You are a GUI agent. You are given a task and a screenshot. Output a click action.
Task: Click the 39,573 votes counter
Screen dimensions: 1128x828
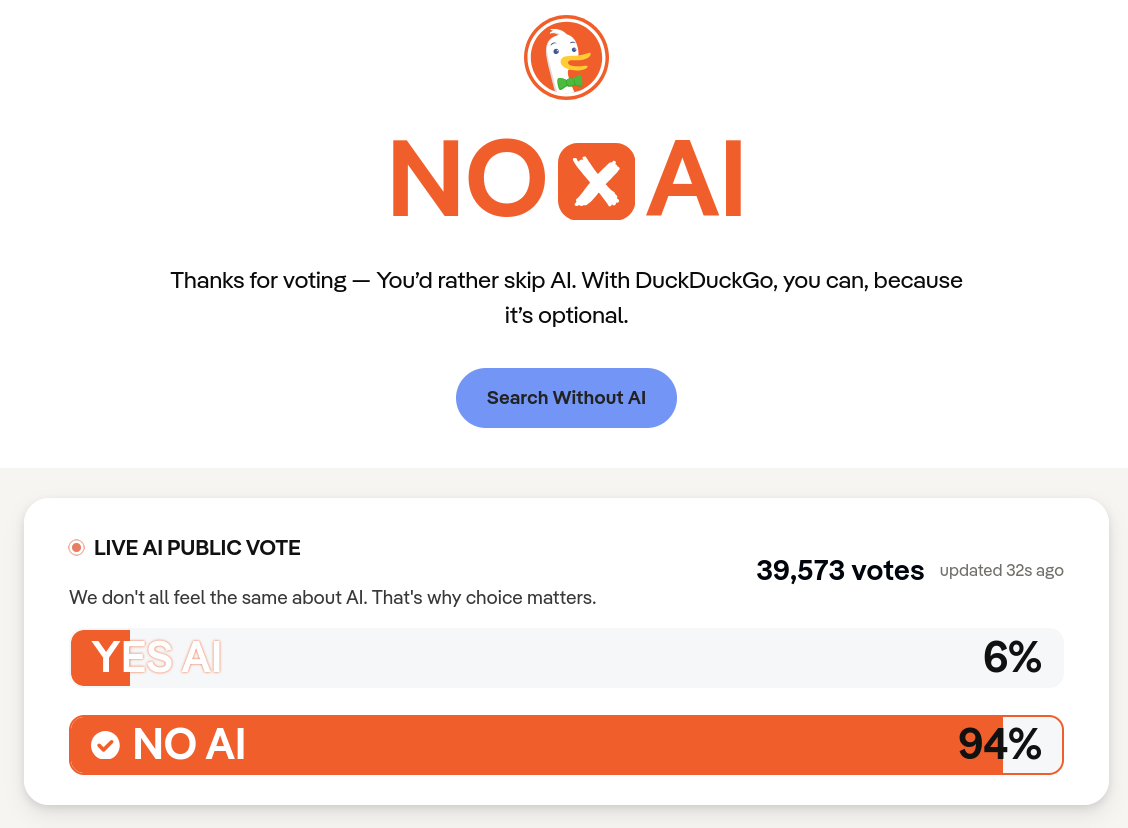(x=840, y=571)
